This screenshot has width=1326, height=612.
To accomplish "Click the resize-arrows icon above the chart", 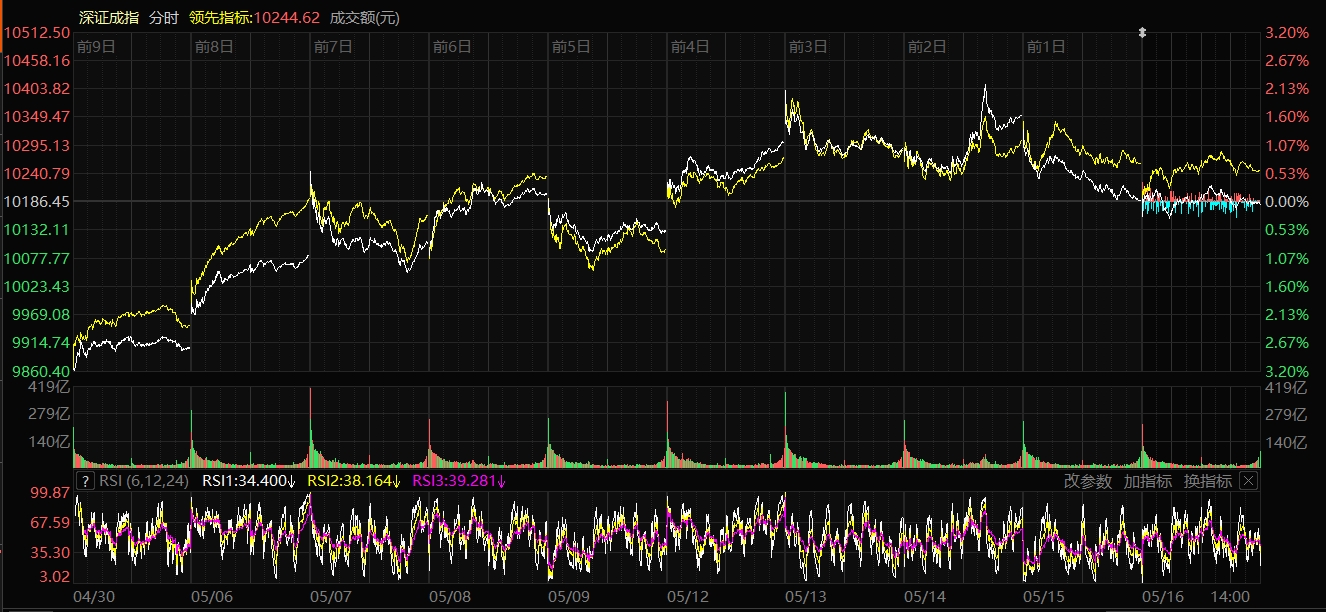I will point(1142,33).
